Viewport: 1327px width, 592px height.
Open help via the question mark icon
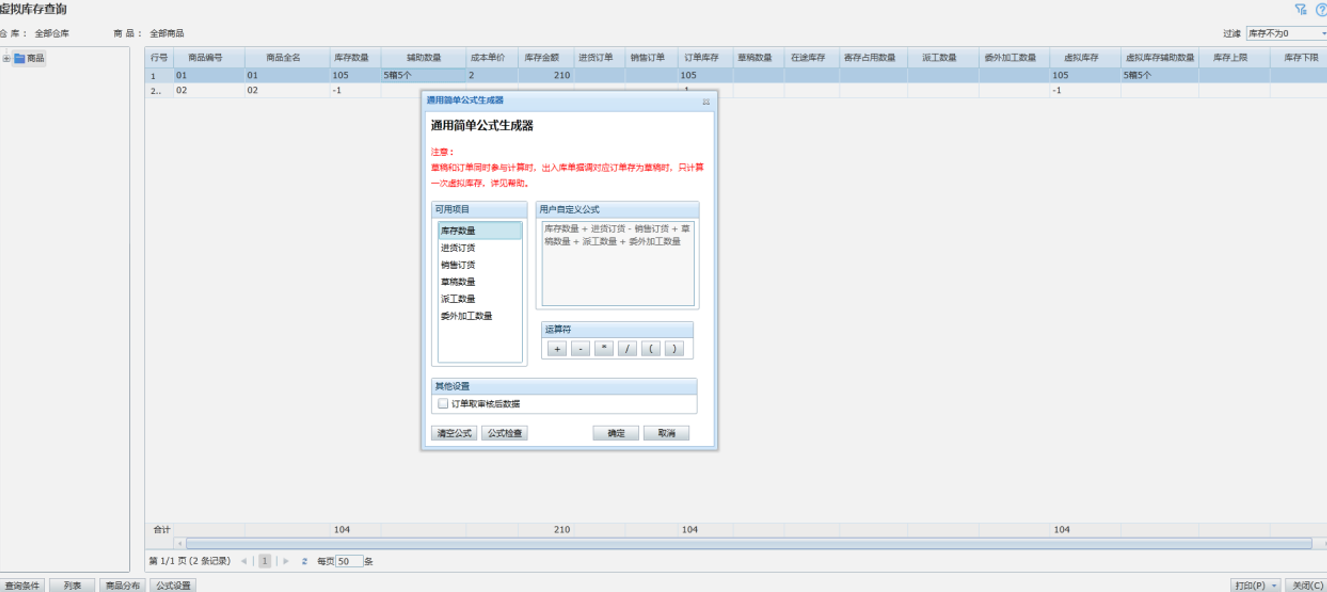tap(1320, 9)
